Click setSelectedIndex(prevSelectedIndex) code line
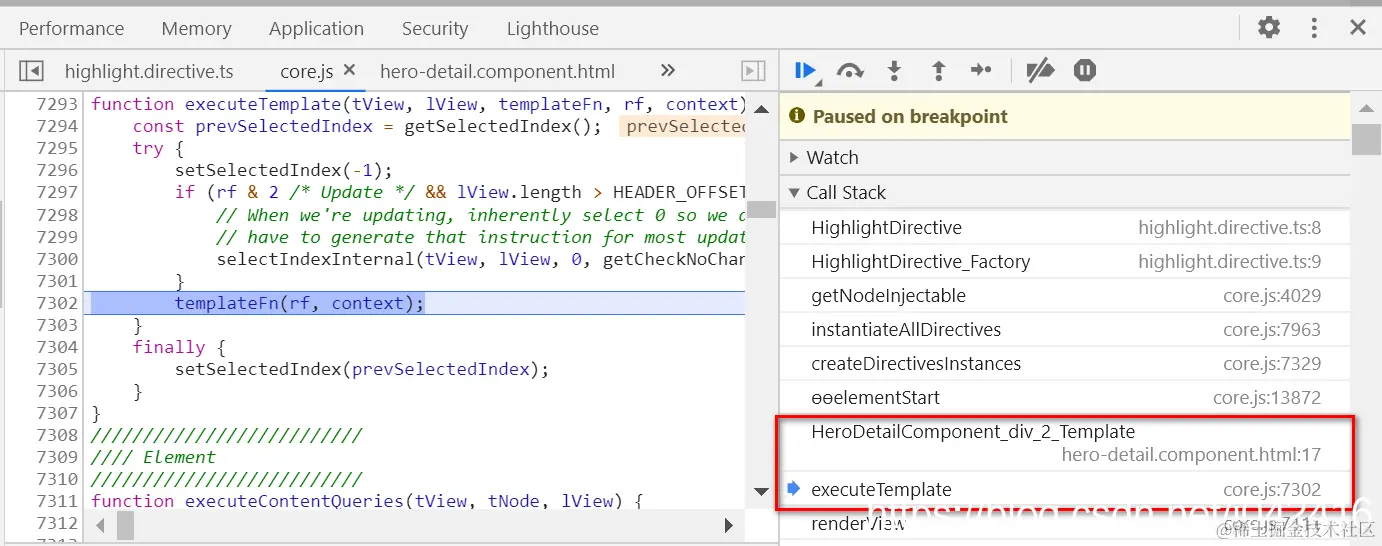Image resolution: width=1382 pixels, height=546 pixels. click(362, 369)
